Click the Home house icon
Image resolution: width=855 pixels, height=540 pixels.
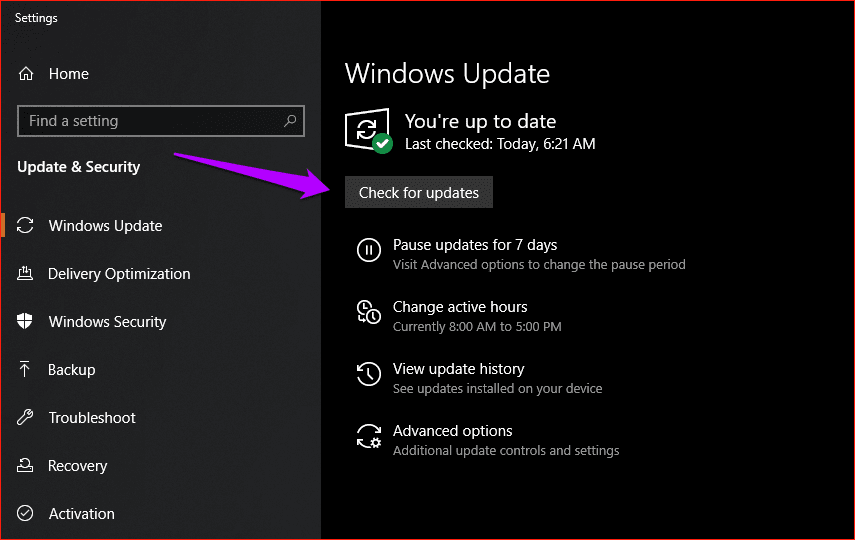click(26, 74)
